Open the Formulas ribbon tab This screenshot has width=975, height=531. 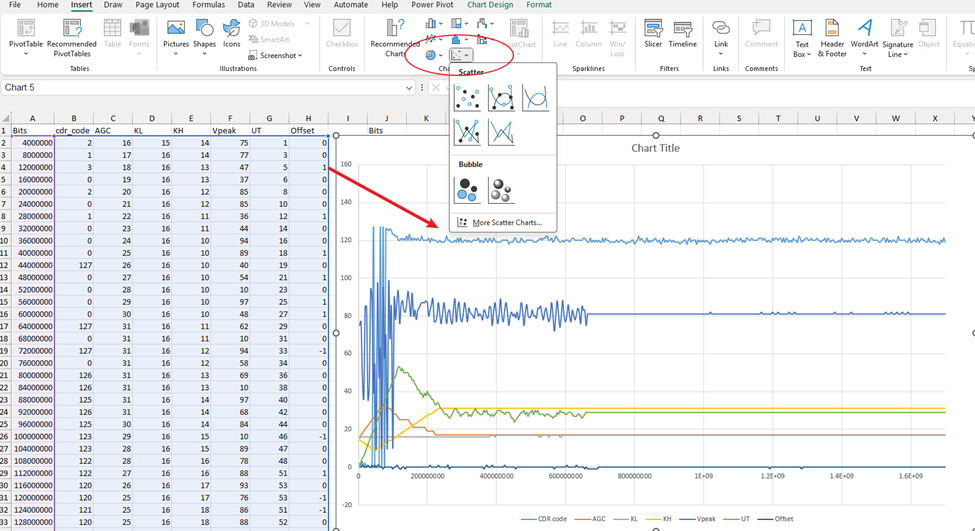point(208,5)
